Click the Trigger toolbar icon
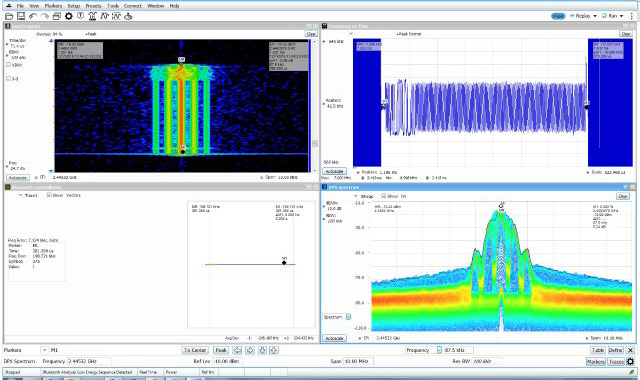 pyautogui.click(x=80, y=16)
